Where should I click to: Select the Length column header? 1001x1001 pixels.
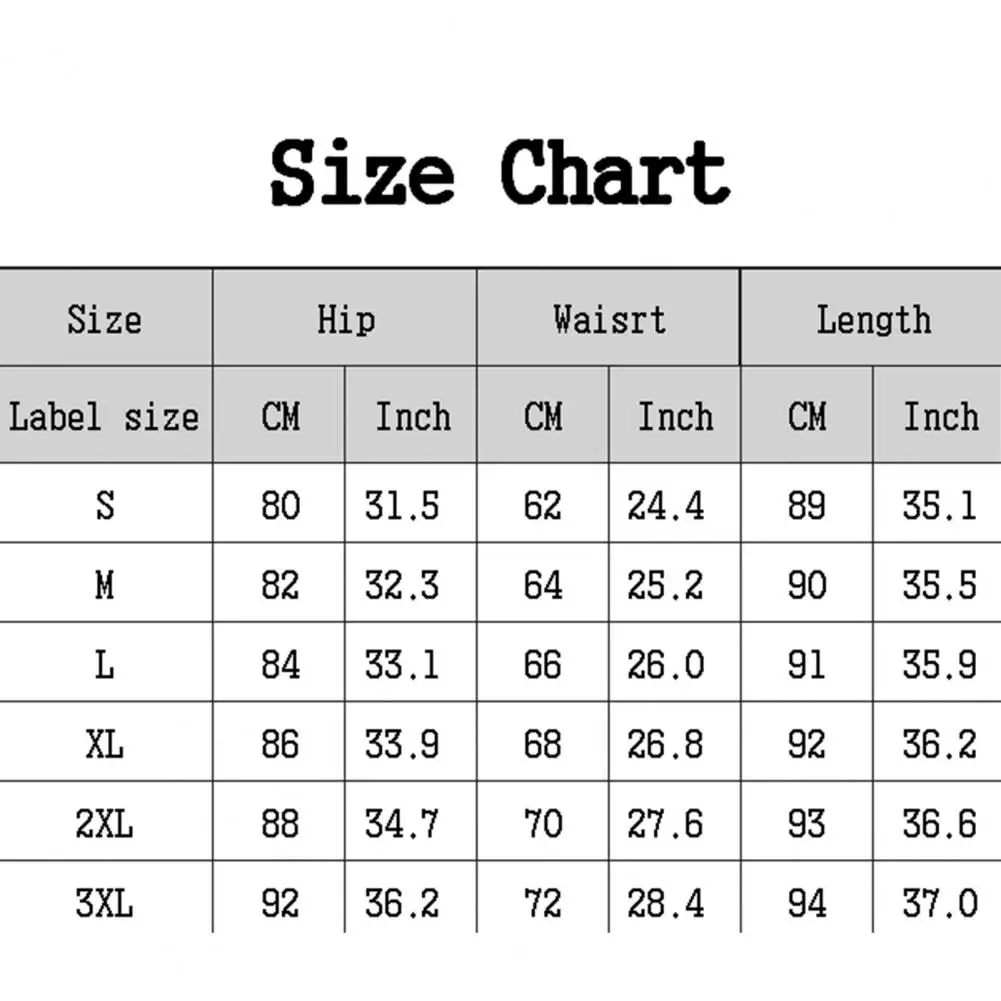coord(873,320)
